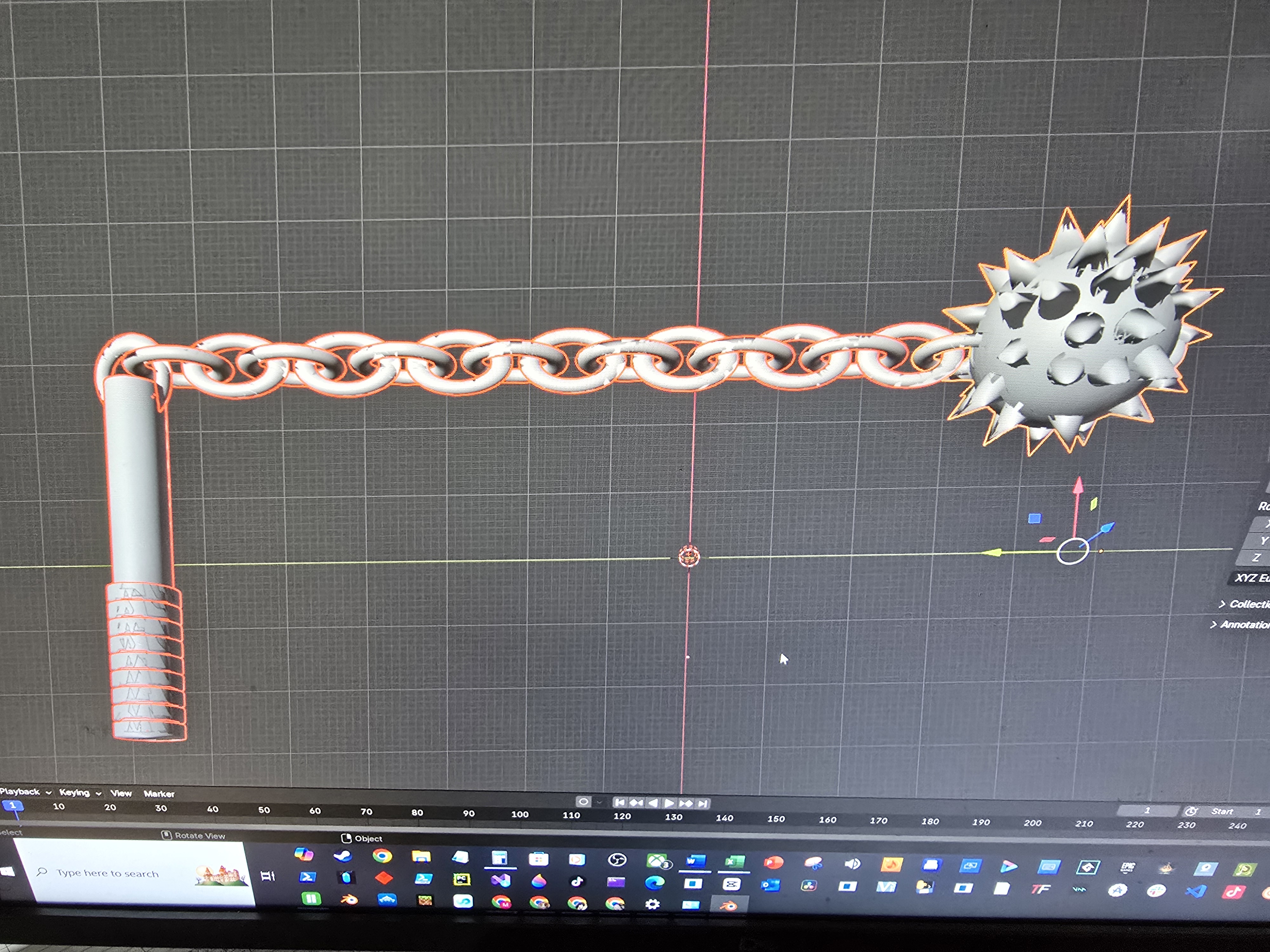Open the XYZ Euler rotation order dropdown
Image resolution: width=1270 pixels, height=952 pixels.
pyautogui.click(x=1249, y=578)
